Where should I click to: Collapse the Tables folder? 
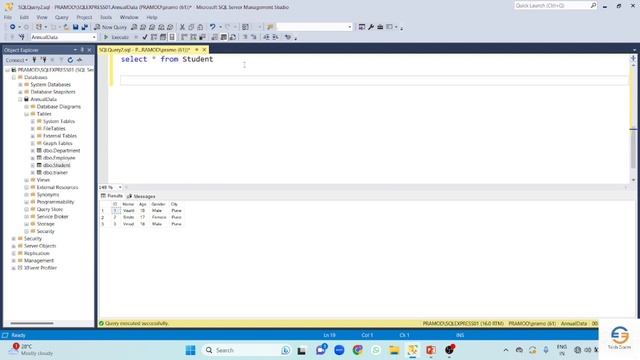click(27, 114)
